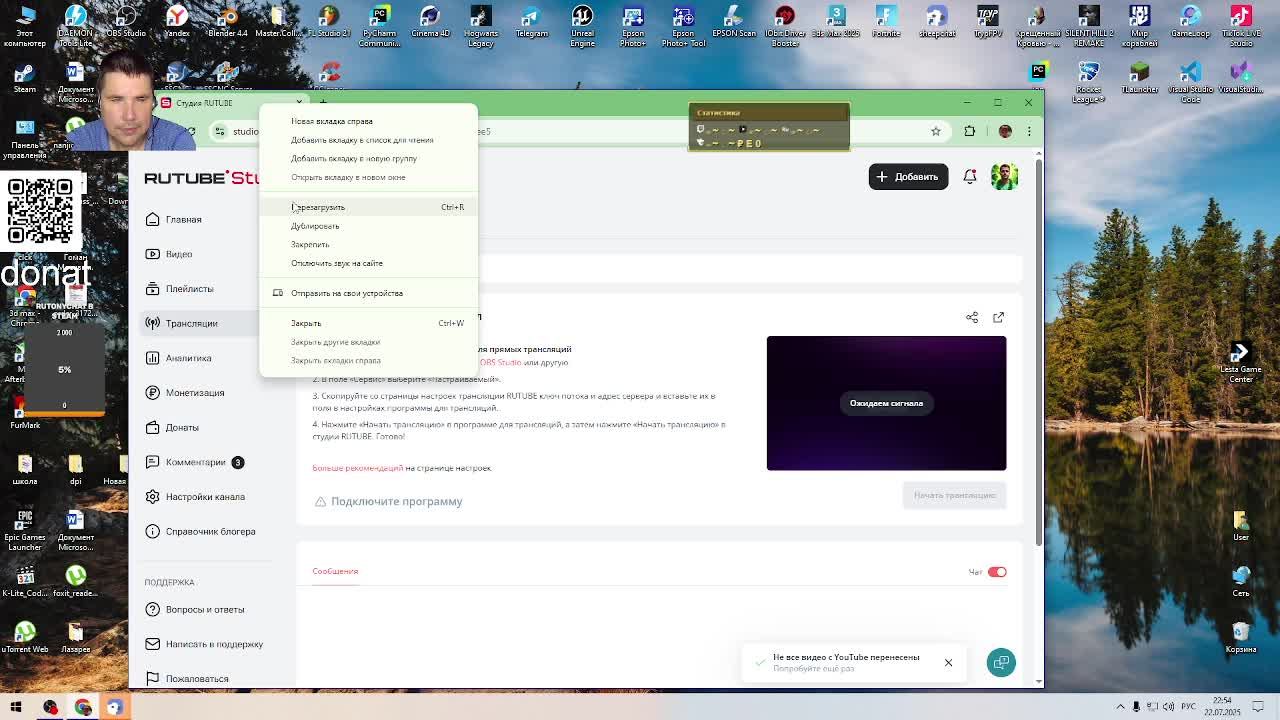Click the browser vertical scrollbar
This screenshot has height=720, width=1280.
coord(1040,350)
